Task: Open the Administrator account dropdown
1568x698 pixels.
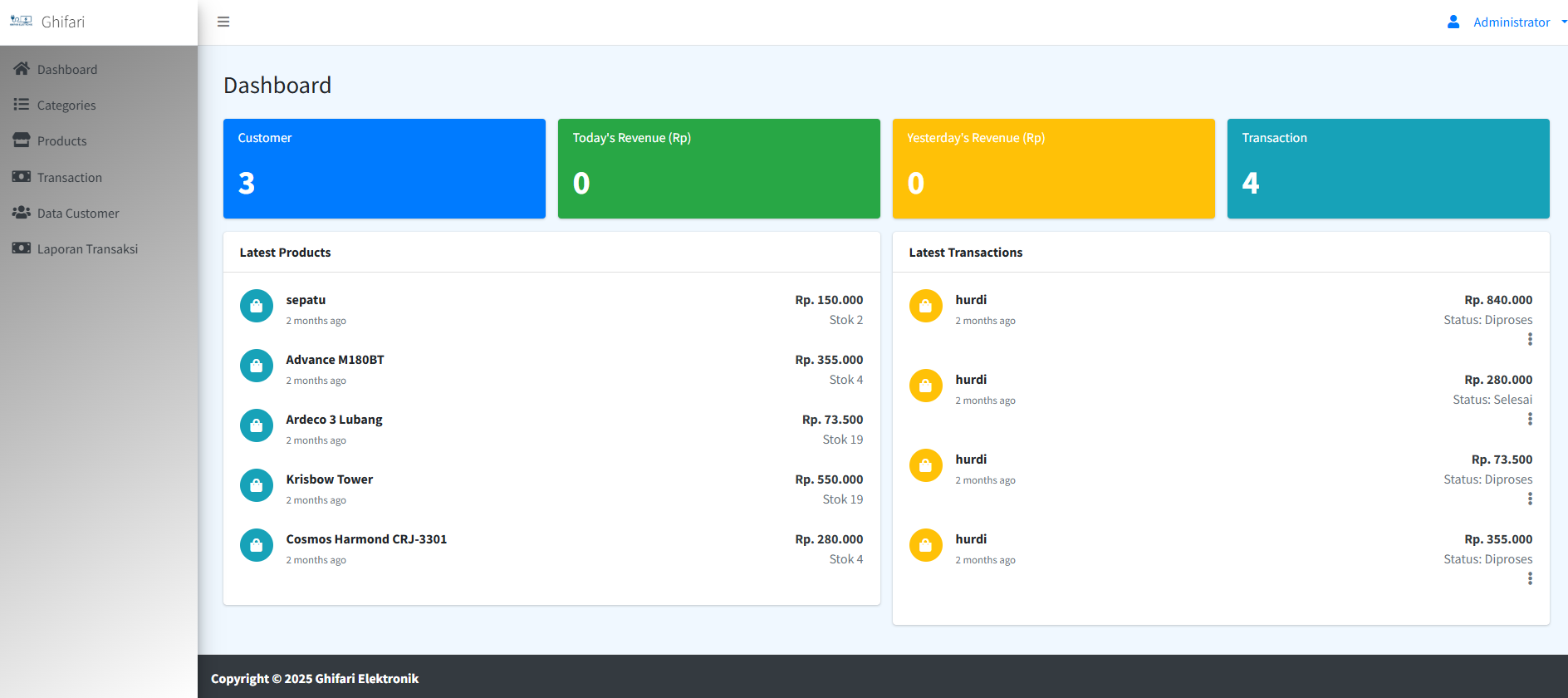Action: click(1512, 22)
